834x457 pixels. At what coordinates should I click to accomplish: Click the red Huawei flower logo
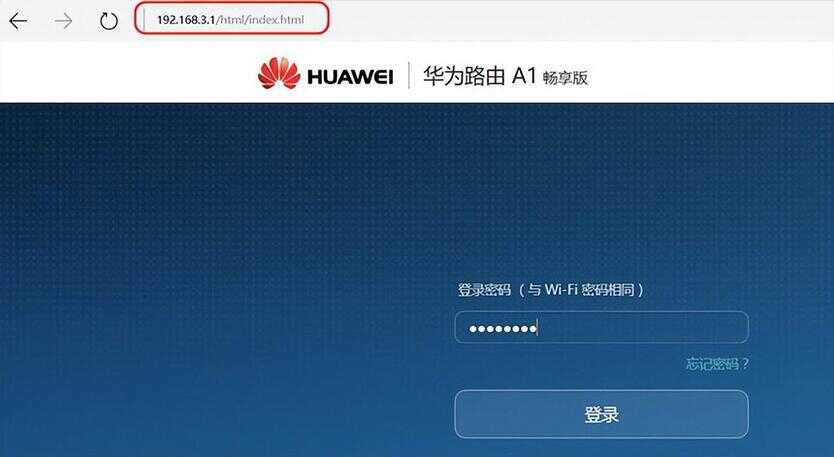pos(279,73)
